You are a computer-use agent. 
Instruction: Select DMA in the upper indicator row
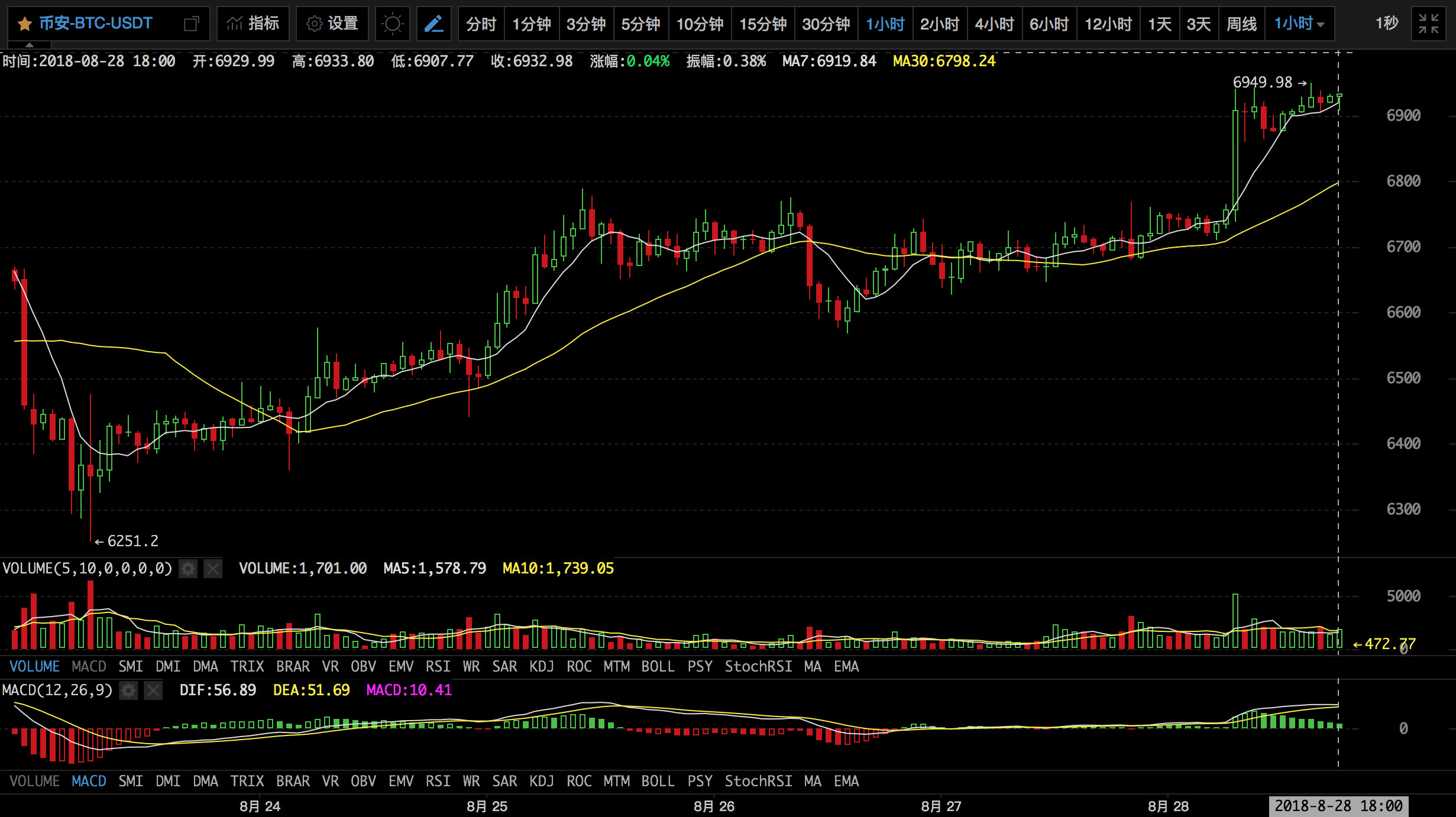click(x=205, y=667)
